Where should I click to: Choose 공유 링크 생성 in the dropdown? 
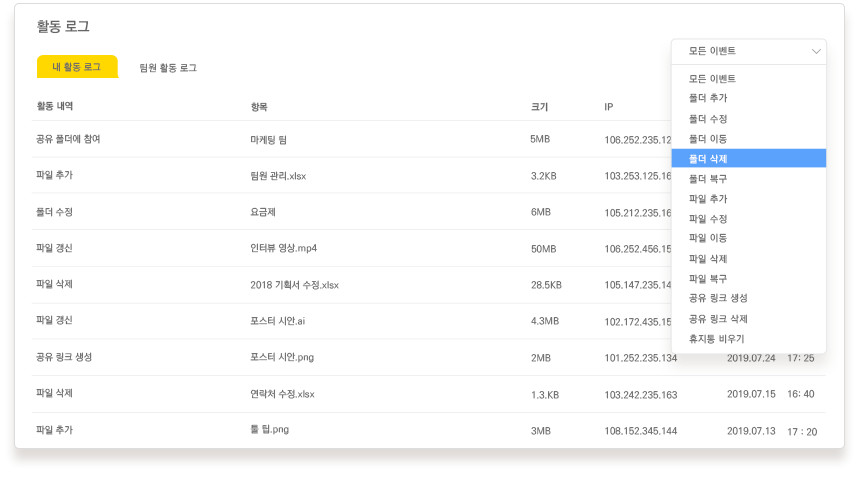718,298
